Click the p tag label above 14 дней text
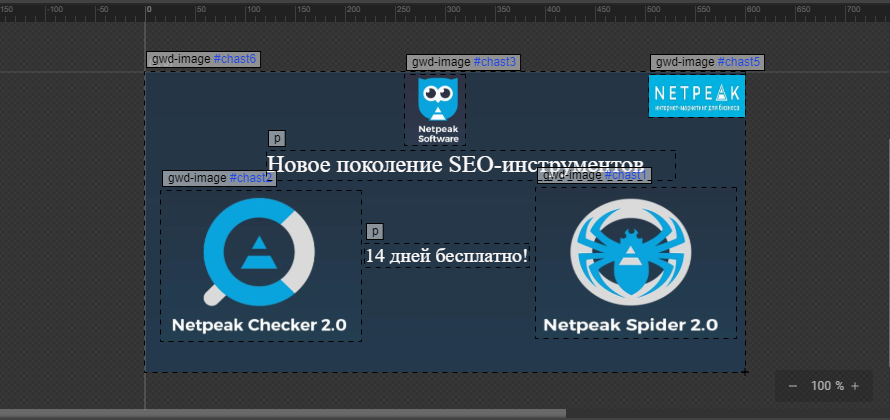Image resolution: width=890 pixels, height=420 pixels. 375,232
